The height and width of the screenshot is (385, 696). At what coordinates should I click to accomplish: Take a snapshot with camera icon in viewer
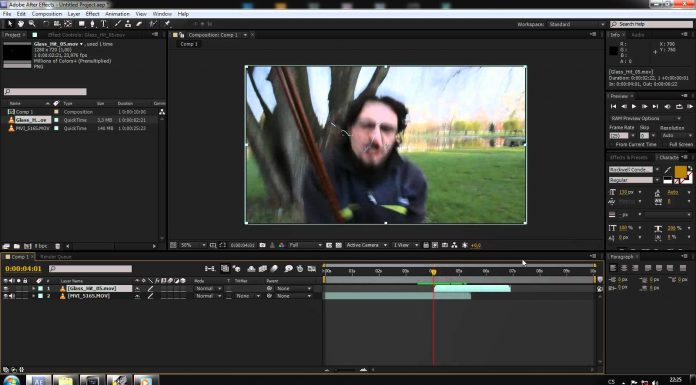pos(262,245)
